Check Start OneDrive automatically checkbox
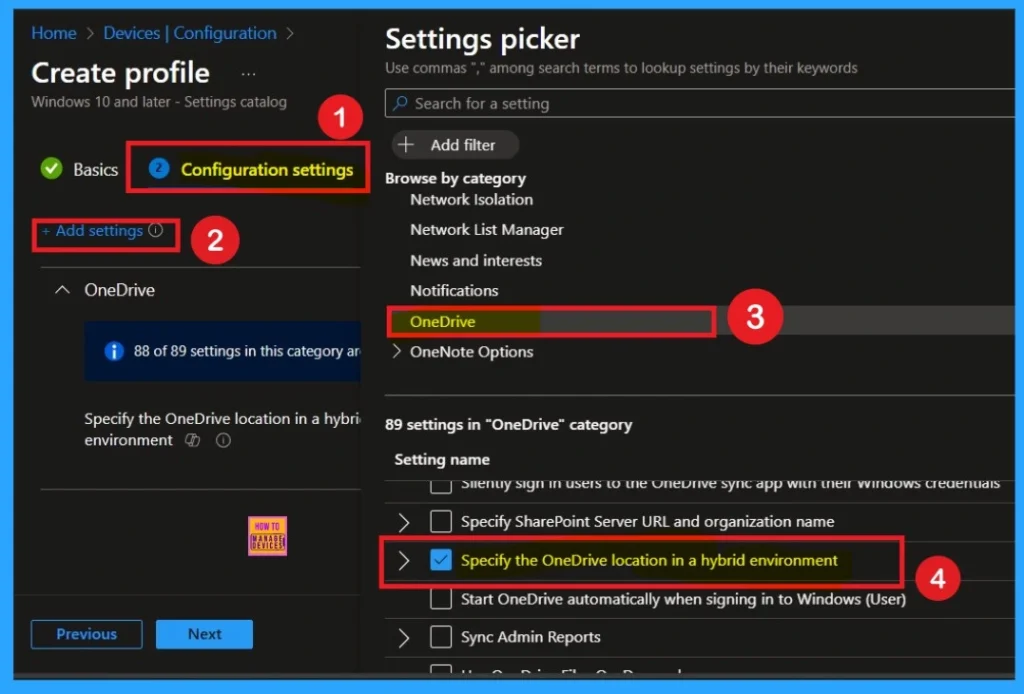This screenshot has height=694, width=1024. tap(441, 599)
